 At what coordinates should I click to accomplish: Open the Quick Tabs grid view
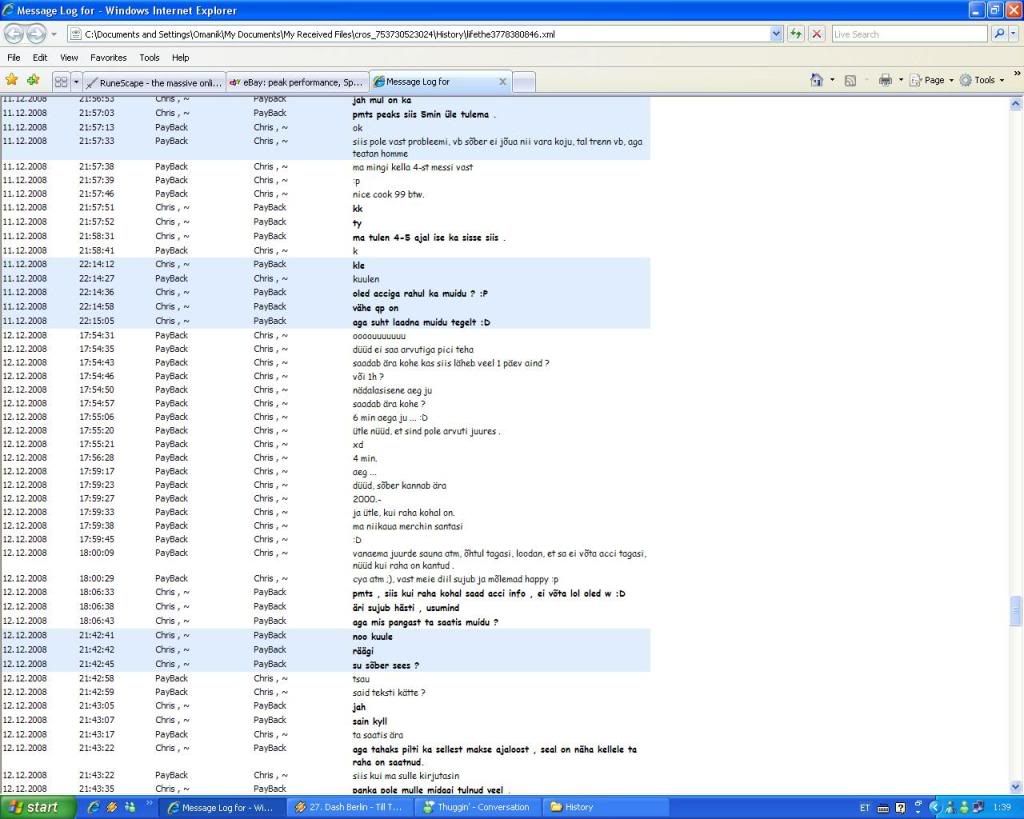pyautogui.click(x=61, y=81)
